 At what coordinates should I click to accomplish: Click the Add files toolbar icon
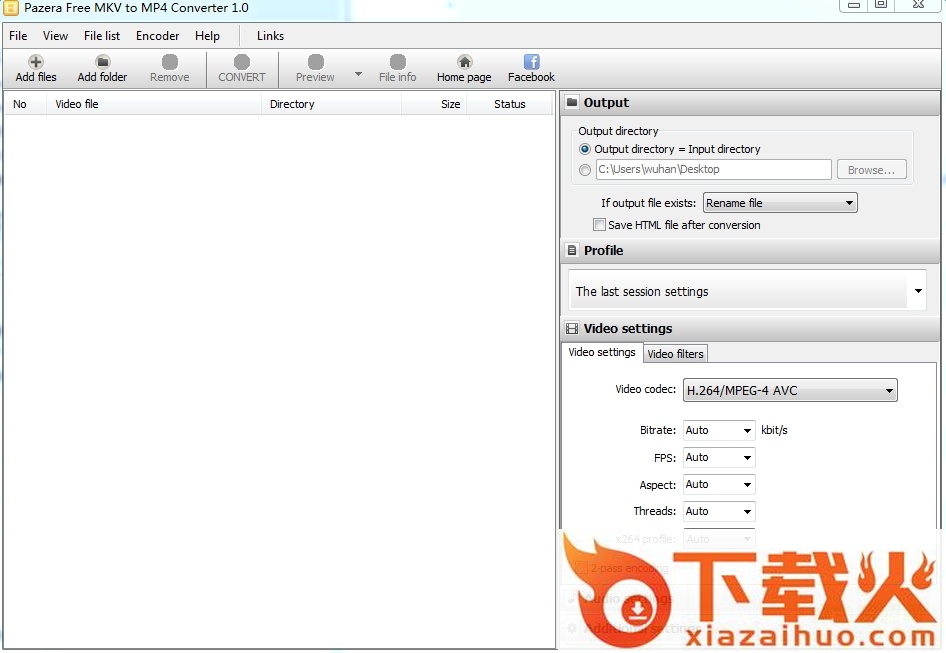pos(36,62)
